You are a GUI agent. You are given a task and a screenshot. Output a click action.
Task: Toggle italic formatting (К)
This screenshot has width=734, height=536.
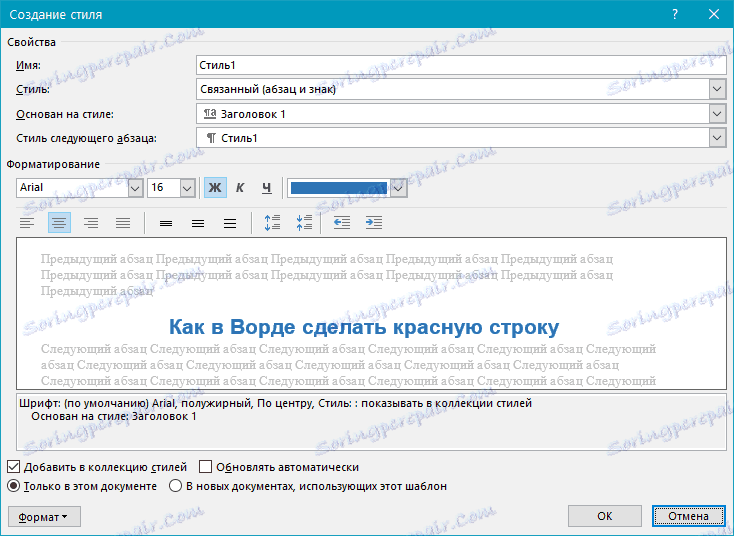pos(240,188)
